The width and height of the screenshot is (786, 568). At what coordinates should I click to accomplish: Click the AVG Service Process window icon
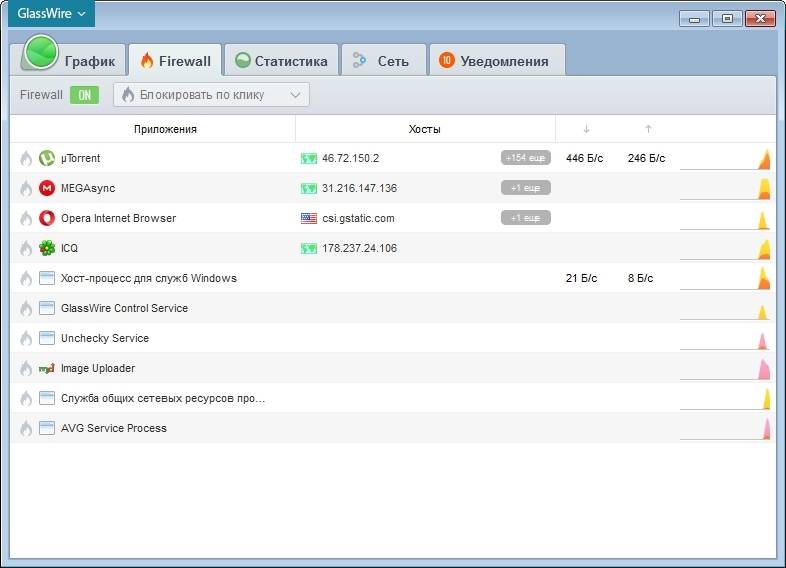[47, 428]
